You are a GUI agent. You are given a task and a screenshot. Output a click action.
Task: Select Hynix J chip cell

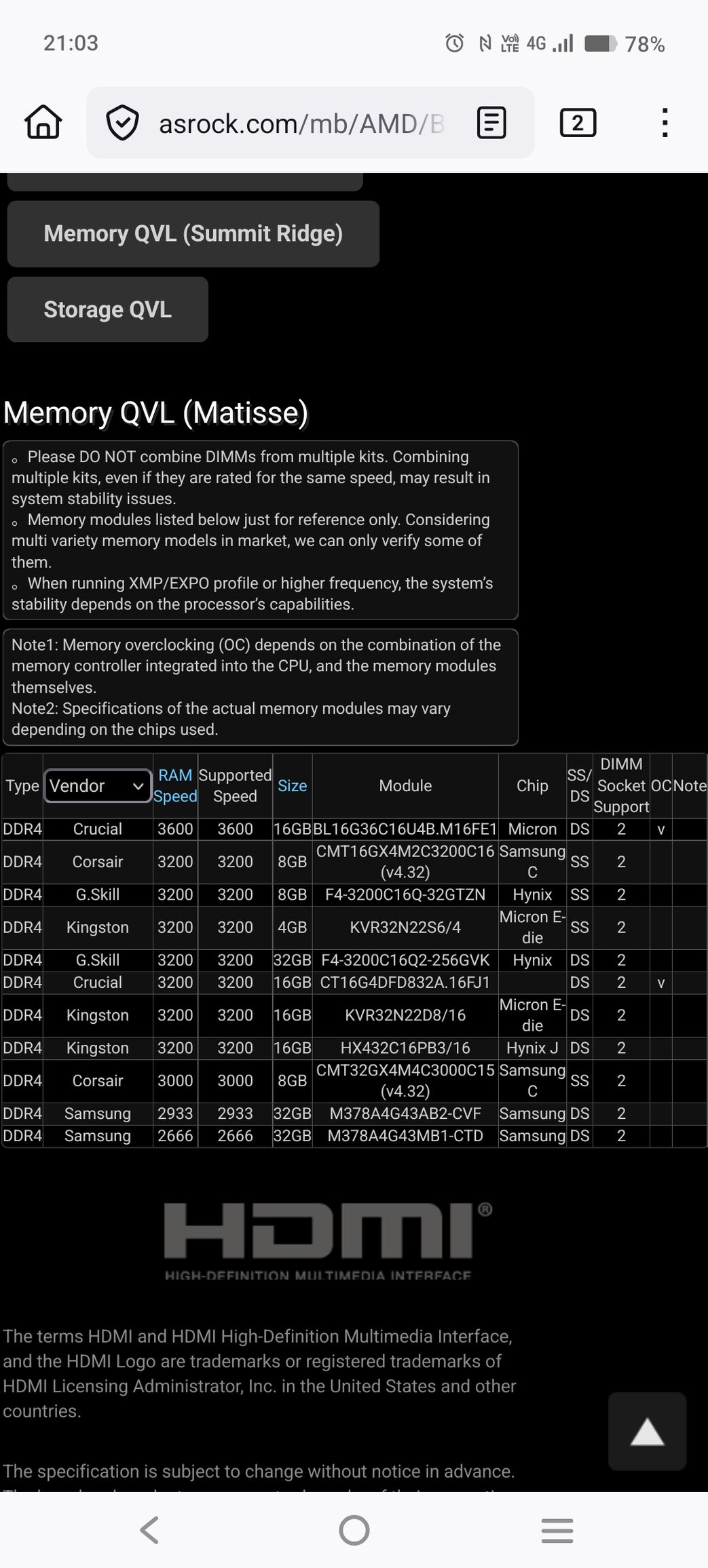pos(532,1048)
